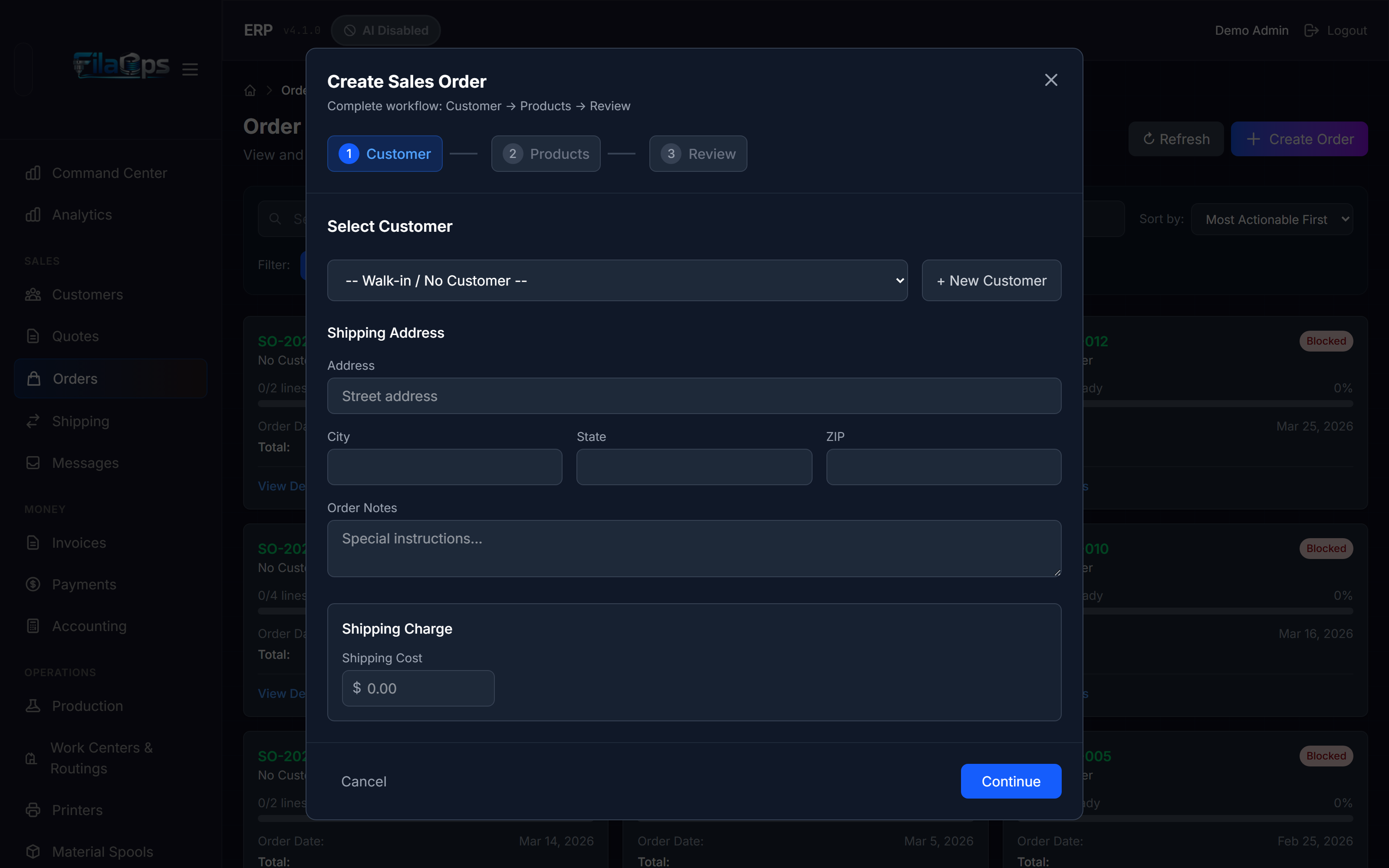
Task: Open Analytics from sidebar
Action: (x=110, y=215)
